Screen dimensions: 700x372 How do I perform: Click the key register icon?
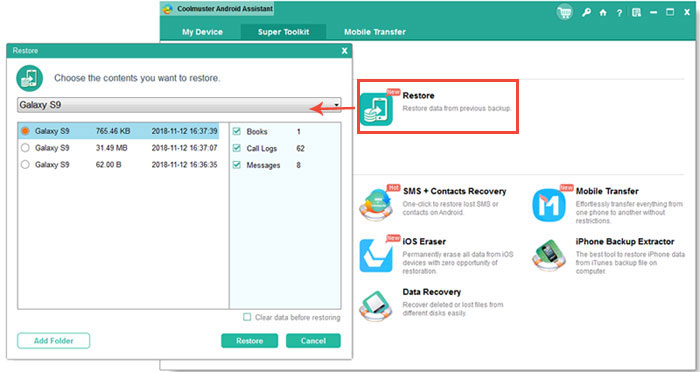(x=586, y=13)
